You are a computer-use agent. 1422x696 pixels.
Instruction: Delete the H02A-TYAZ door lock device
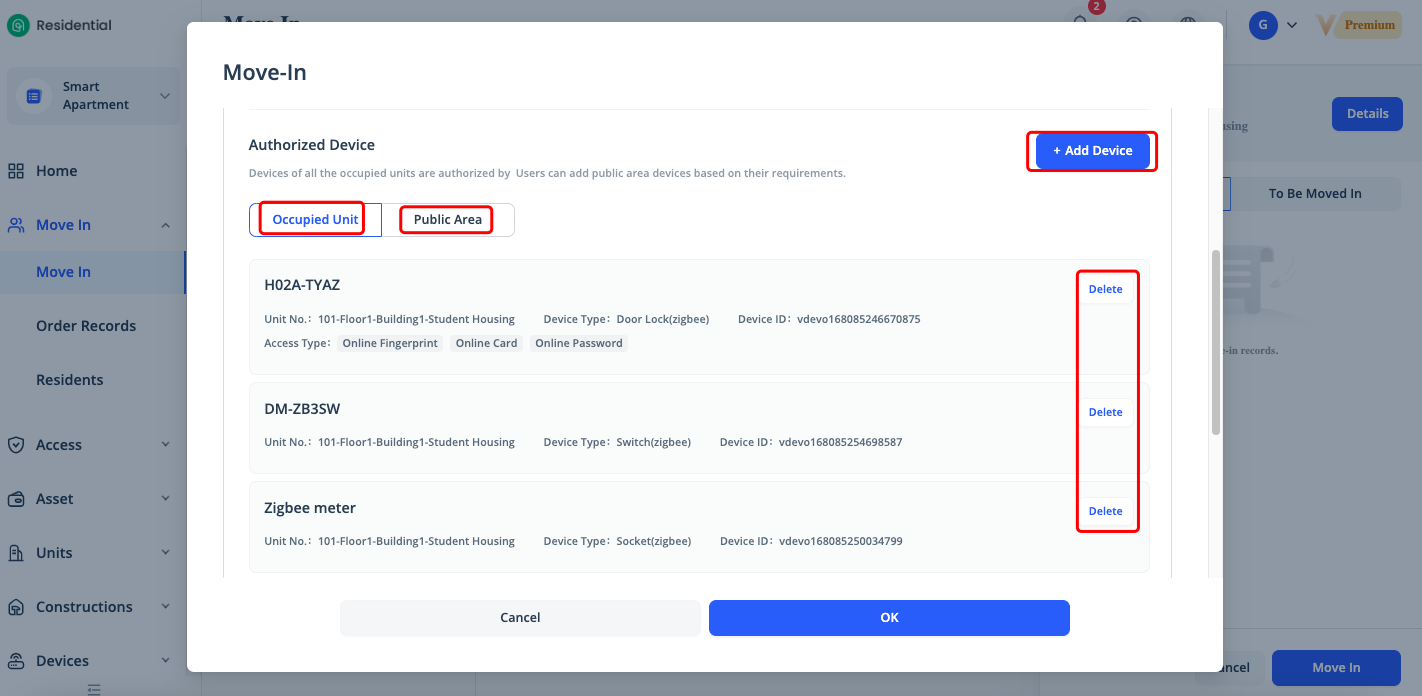[x=1105, y=289]
